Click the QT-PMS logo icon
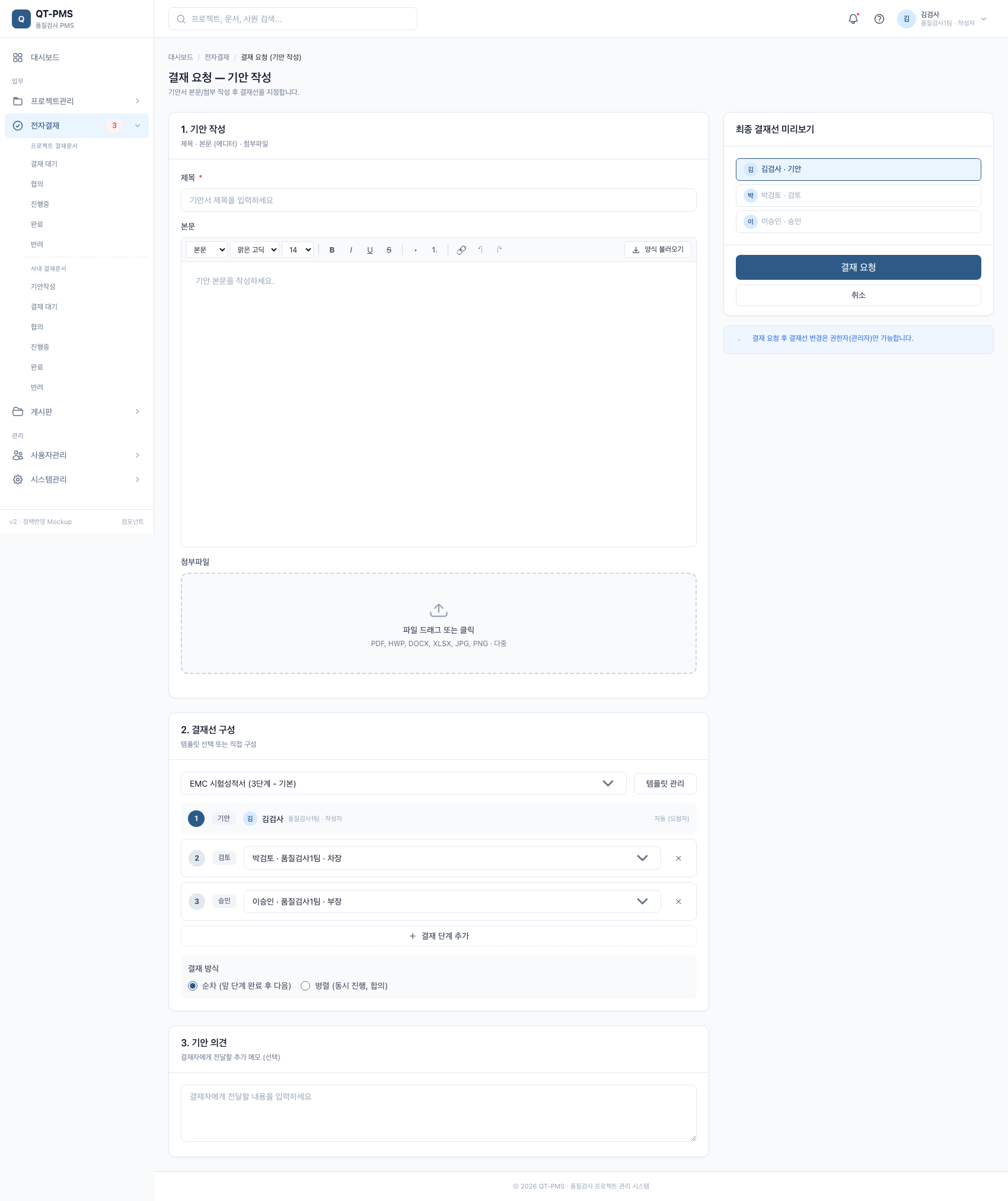The width and height of the screenshot is (1008, 1201). click(21, 19)
